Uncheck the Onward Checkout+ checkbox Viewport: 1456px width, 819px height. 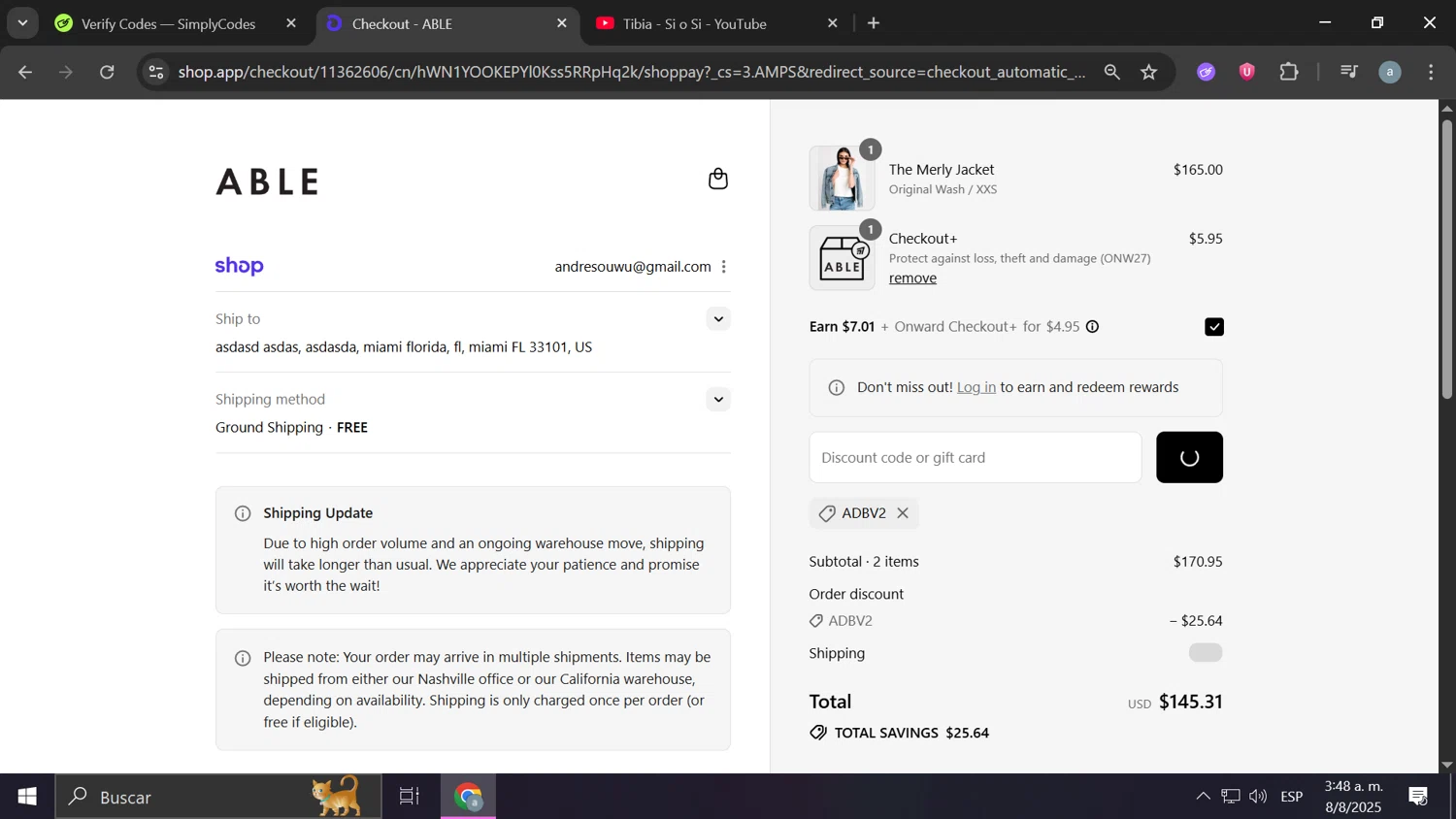(1214, 327)
